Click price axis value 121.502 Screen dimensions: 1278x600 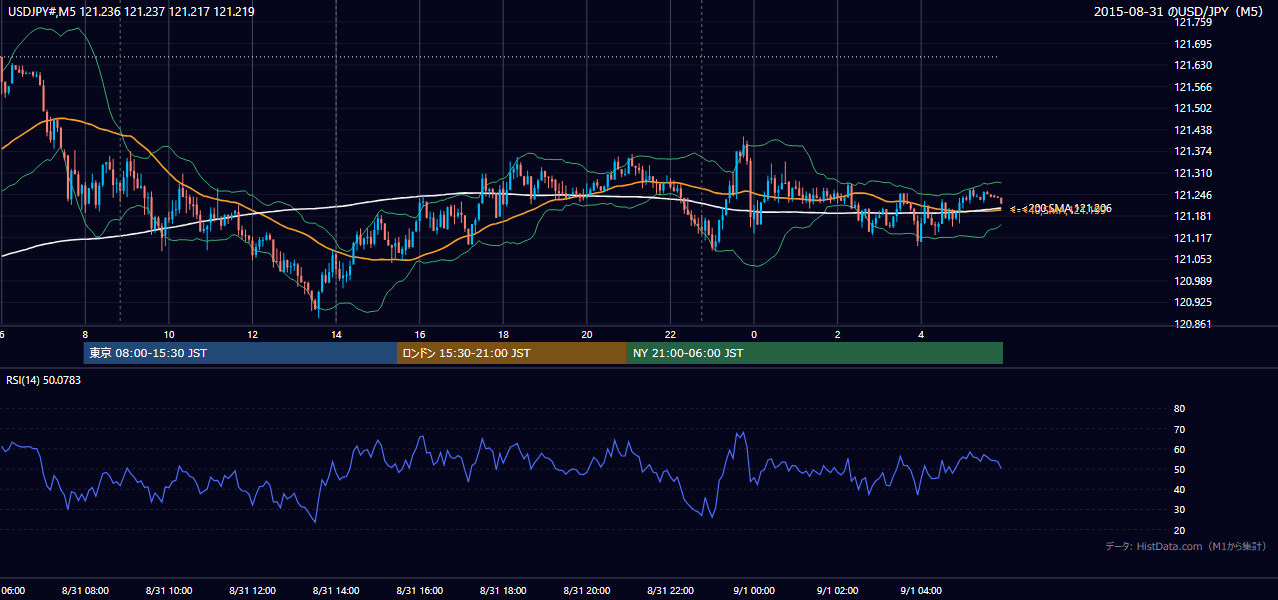[x=1192, y=109]
